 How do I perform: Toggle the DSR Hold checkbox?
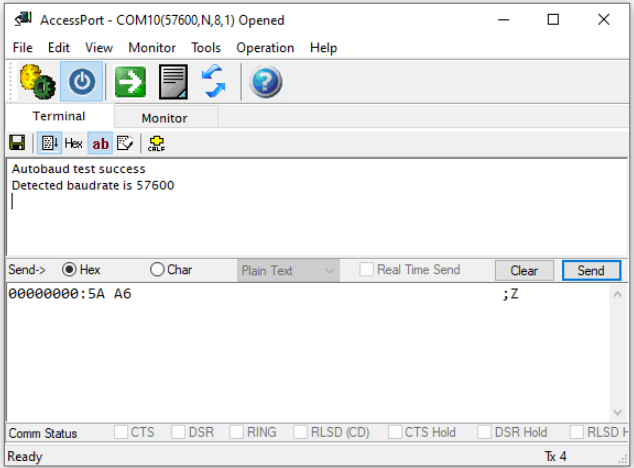click(x=484, y=432)
